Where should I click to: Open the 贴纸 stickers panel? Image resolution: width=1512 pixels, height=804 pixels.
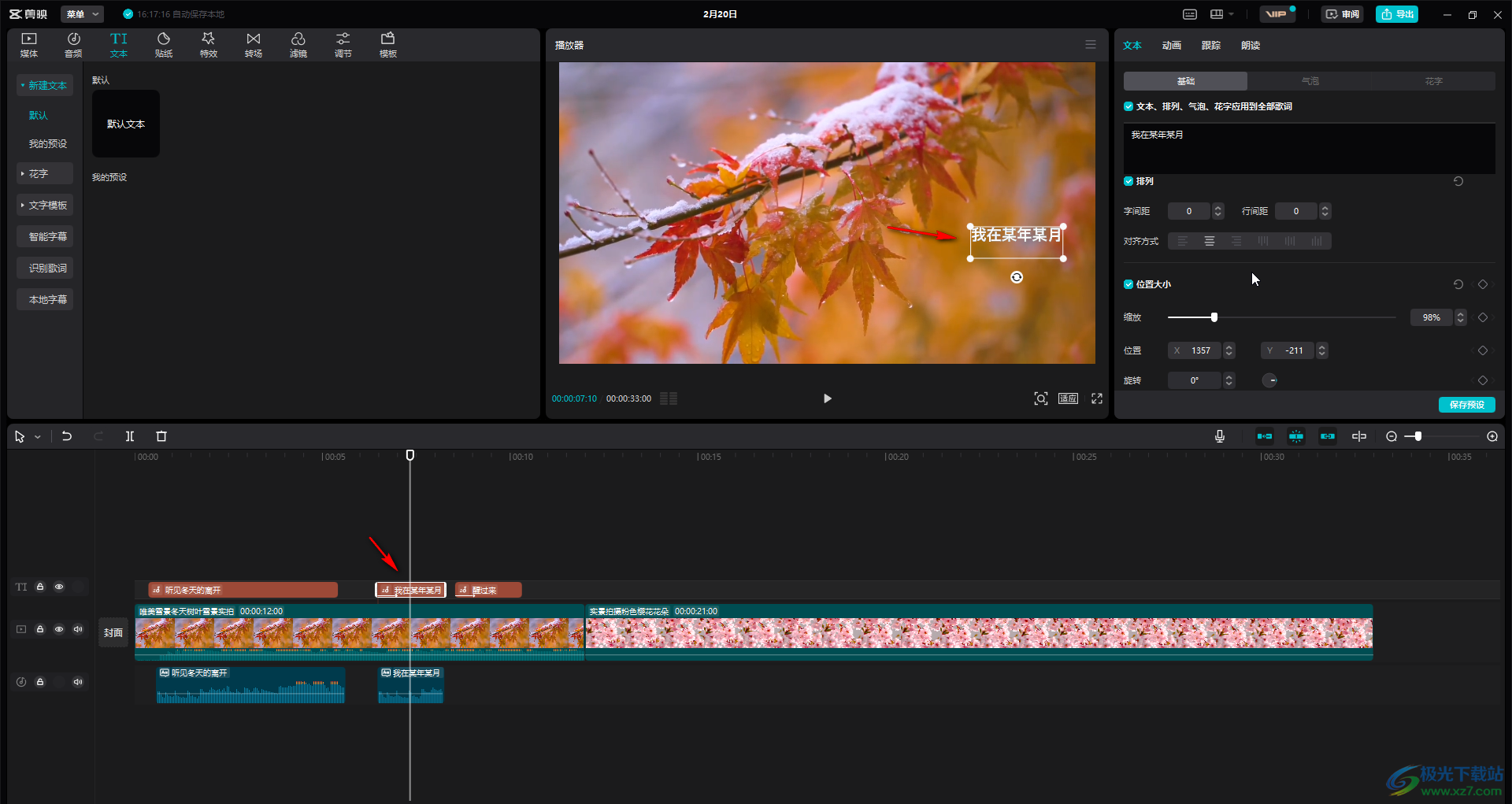(x=164, y=45)
